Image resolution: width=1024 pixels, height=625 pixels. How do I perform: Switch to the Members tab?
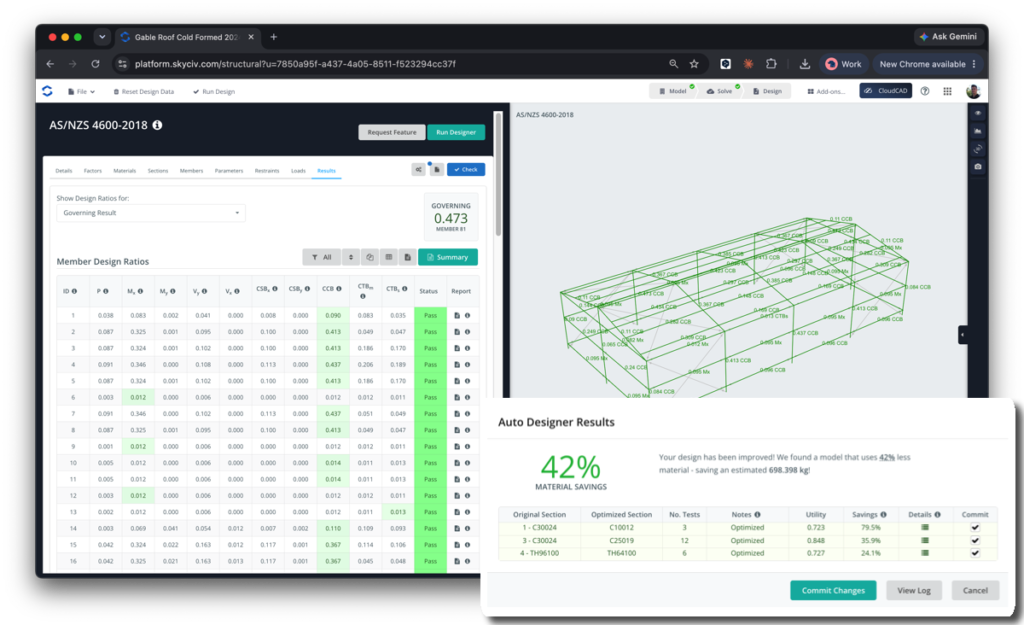pos(191,170)
